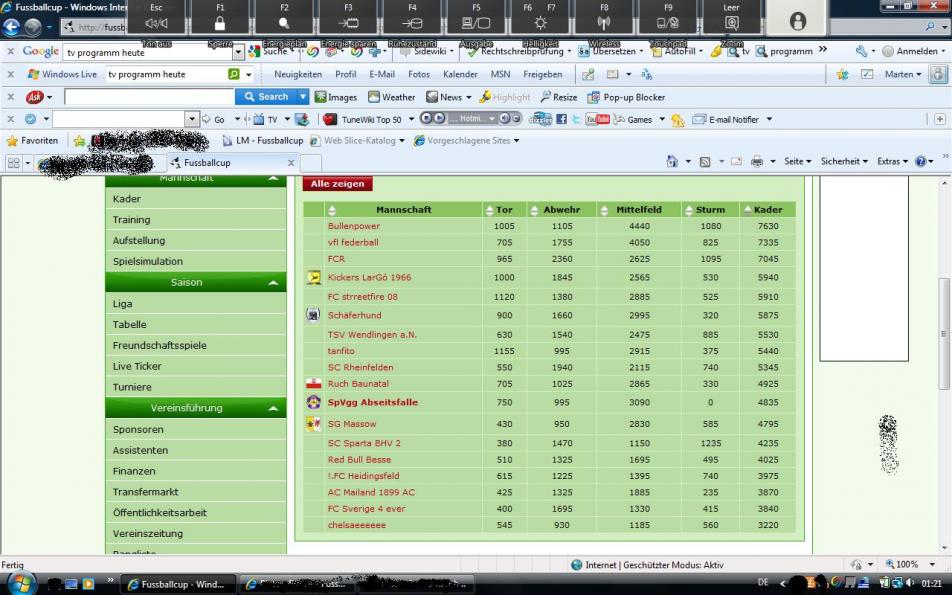Sort table by Tor column arrows
The height and width of the screenshot is (595, 952).
pos(489,210)
